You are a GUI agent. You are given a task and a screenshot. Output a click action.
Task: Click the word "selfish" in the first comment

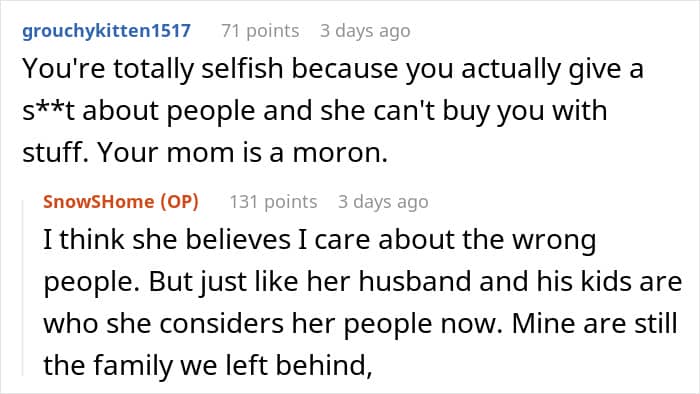click(242, 69)
